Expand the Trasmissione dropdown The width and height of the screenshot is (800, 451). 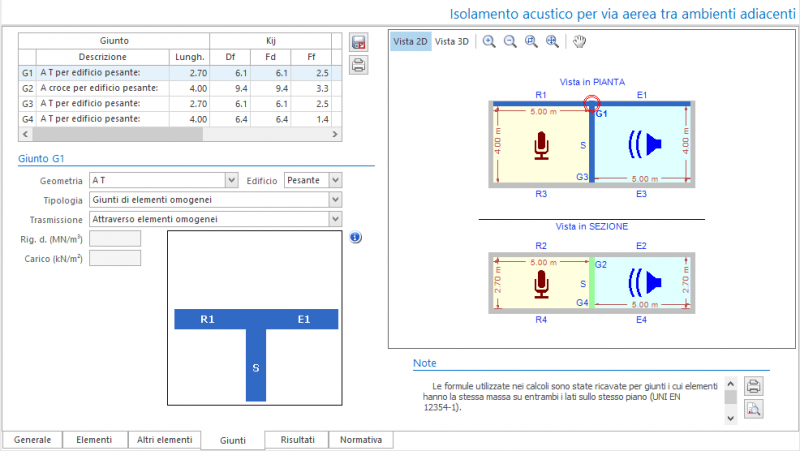335,219
